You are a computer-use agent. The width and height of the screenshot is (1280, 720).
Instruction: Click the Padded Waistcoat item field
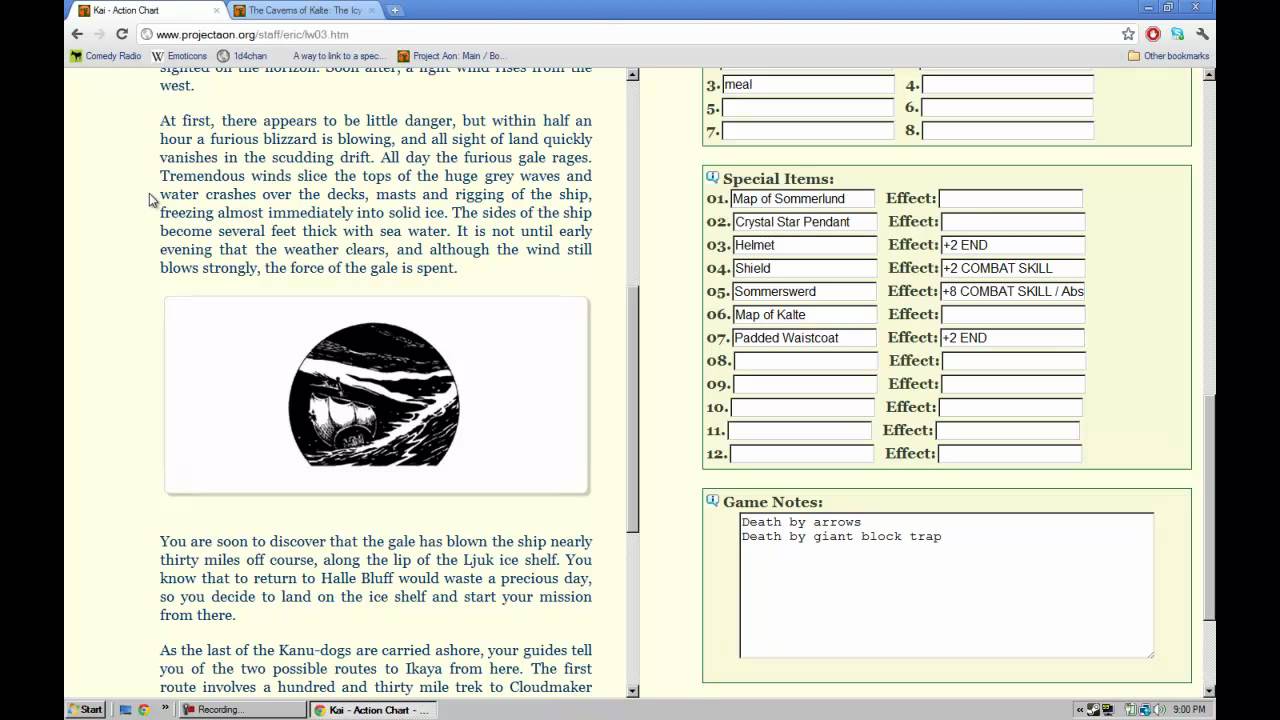pos(805,337)
